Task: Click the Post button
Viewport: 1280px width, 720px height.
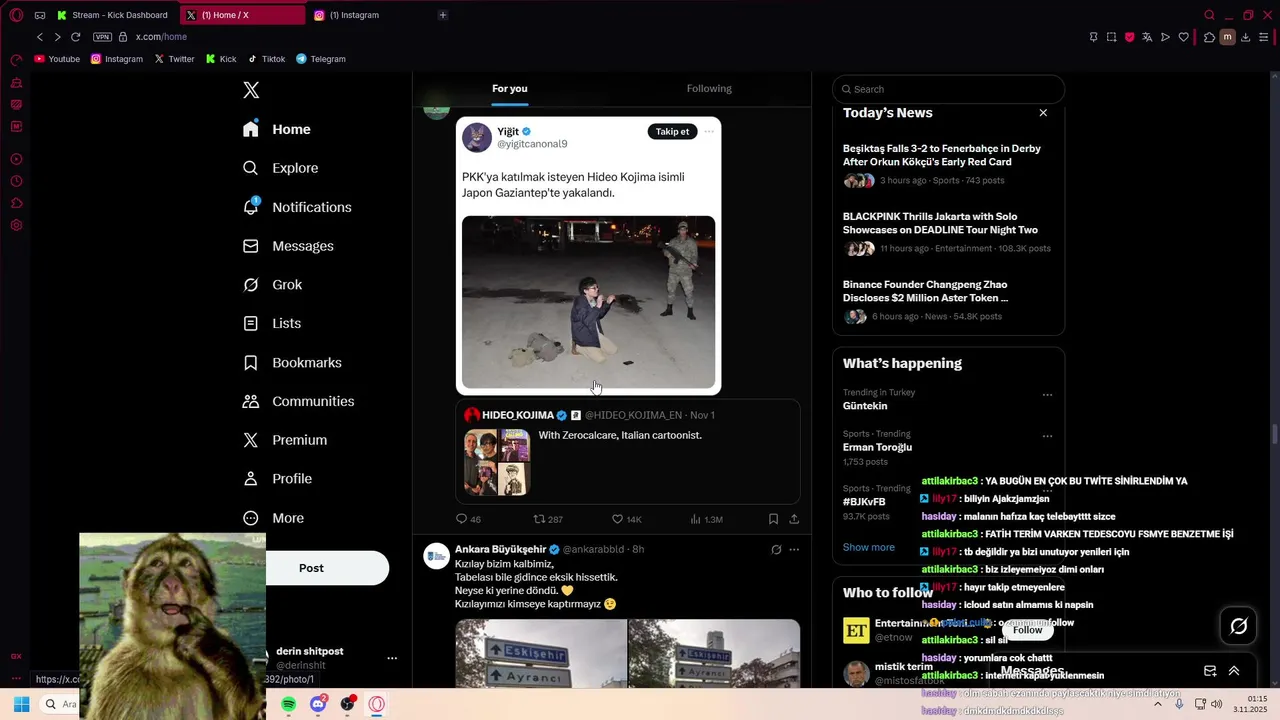Action: click(x=311, y=568)
